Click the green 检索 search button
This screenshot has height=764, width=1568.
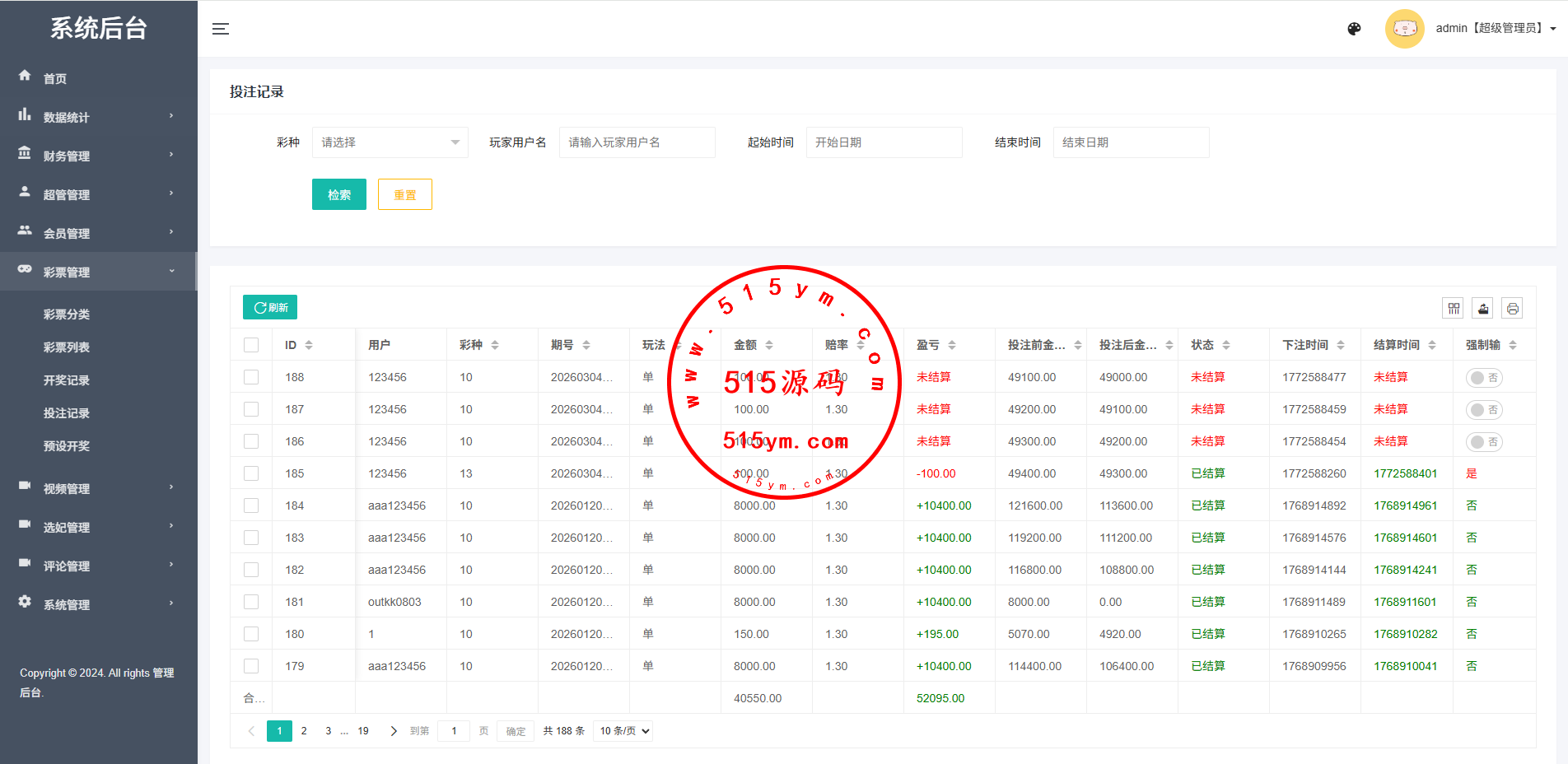[x=338, y=194]
